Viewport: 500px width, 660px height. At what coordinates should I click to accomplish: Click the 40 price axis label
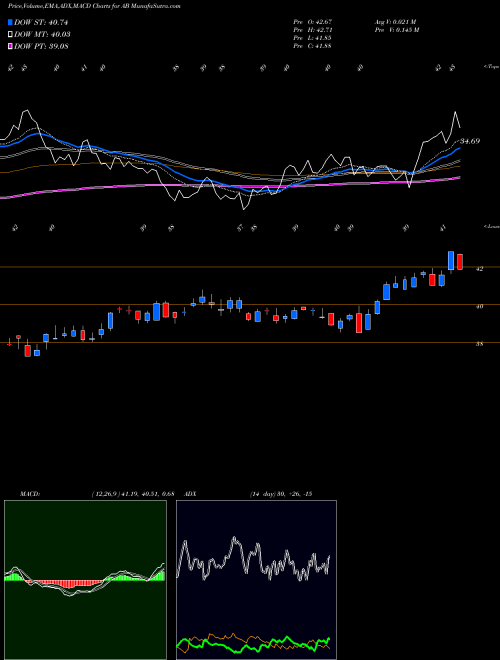click(x=480, y=306)
